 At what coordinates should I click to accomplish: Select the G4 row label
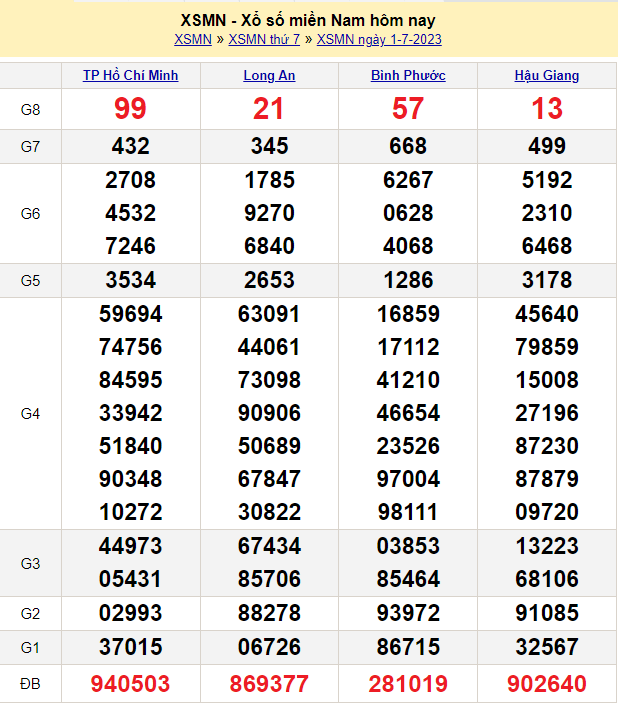(30, 413)
